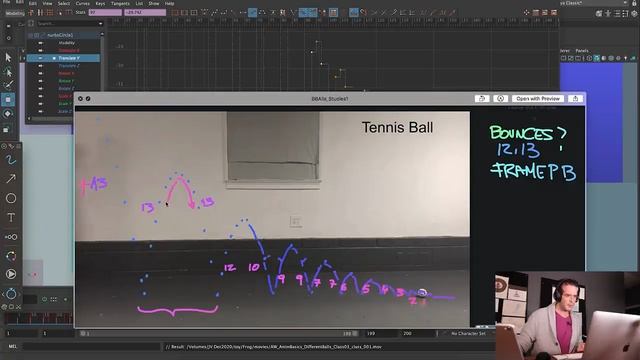Click the MEL command line input

(x=92, y=347)
